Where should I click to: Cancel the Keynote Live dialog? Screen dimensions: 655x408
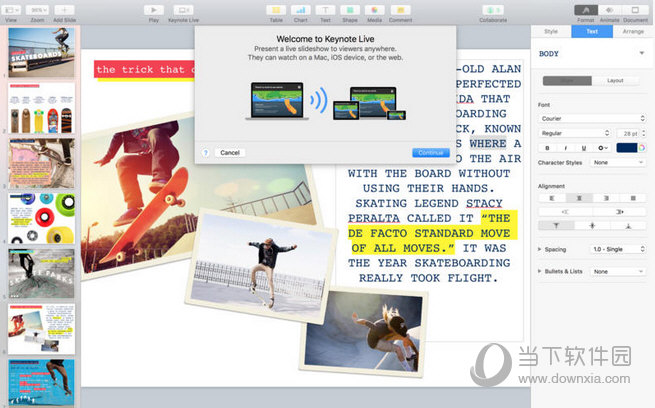click(230, 152)
